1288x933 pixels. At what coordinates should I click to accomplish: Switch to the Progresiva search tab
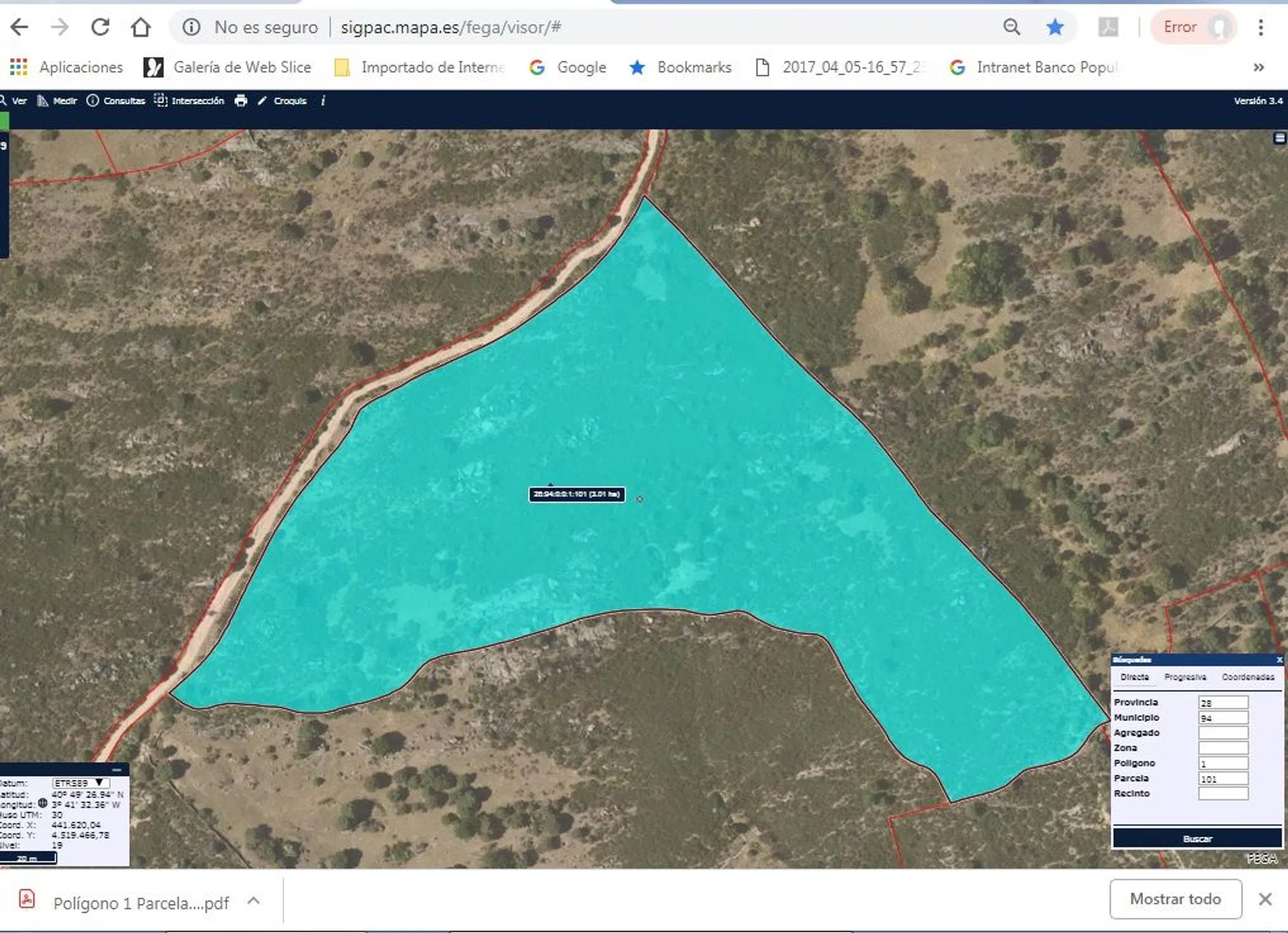(1185, 677)
